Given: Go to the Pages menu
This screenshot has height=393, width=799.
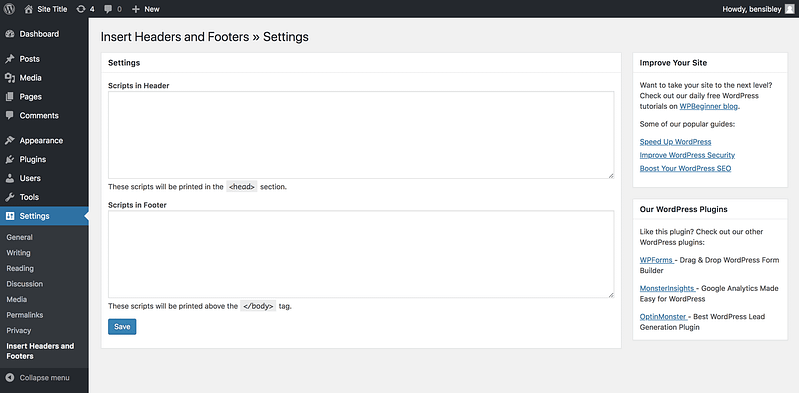Looking at the screenshot, I should [31, 97].
